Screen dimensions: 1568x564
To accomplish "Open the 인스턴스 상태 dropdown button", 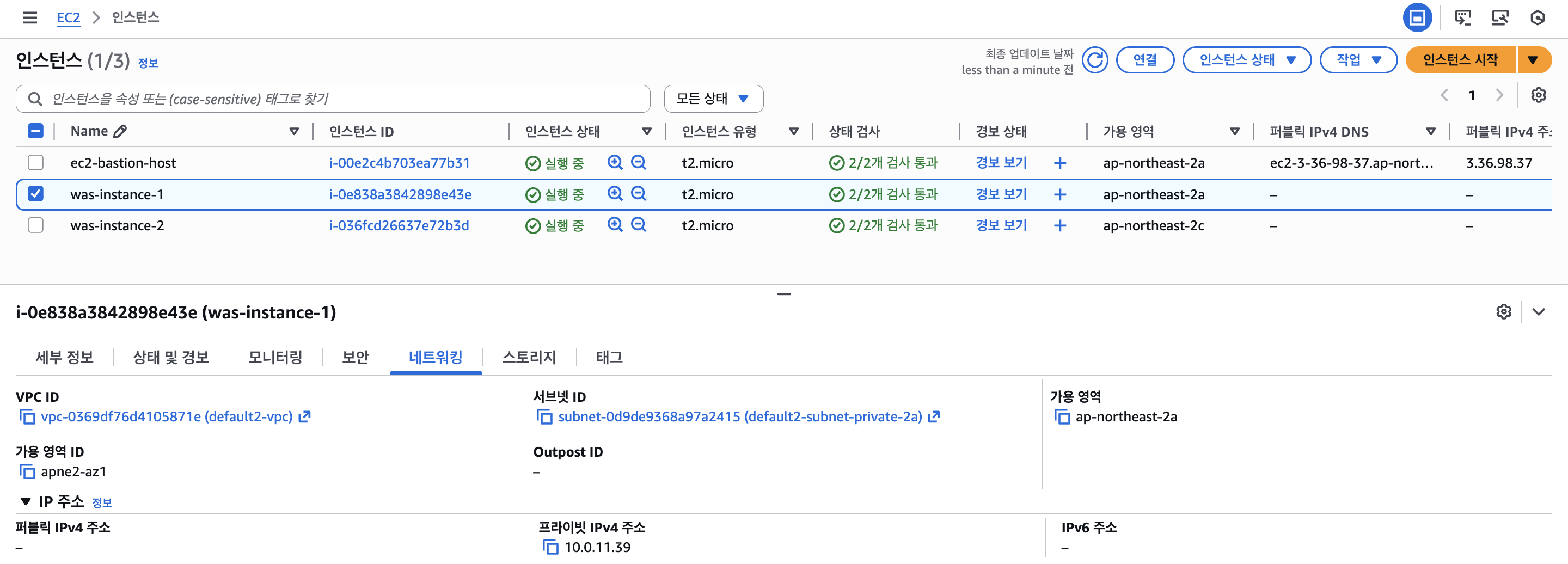I will [1246, 60].
